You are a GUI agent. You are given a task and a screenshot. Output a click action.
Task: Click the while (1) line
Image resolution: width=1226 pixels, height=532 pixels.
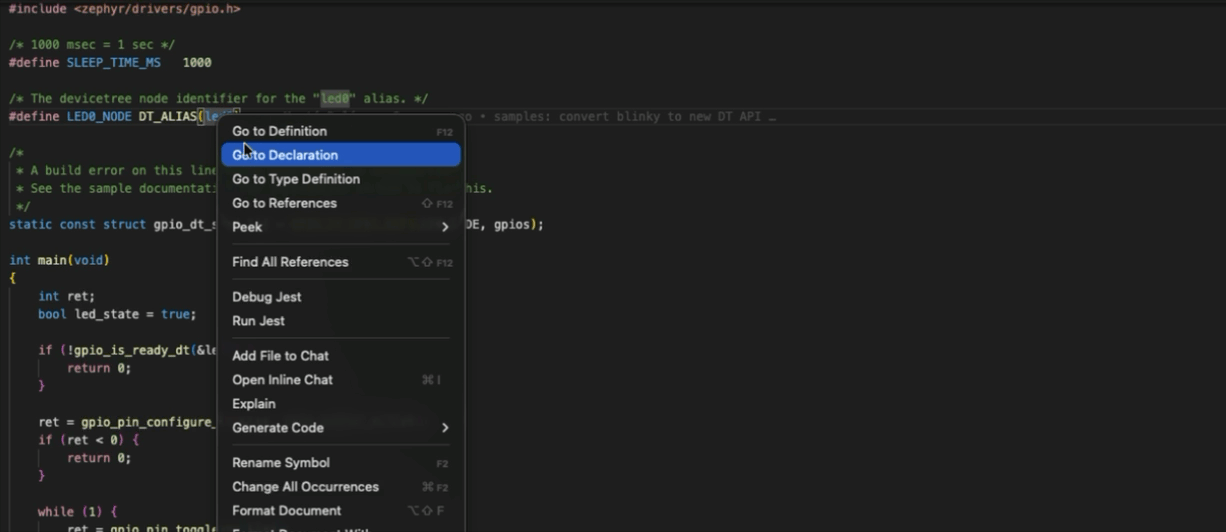(77, 512)
